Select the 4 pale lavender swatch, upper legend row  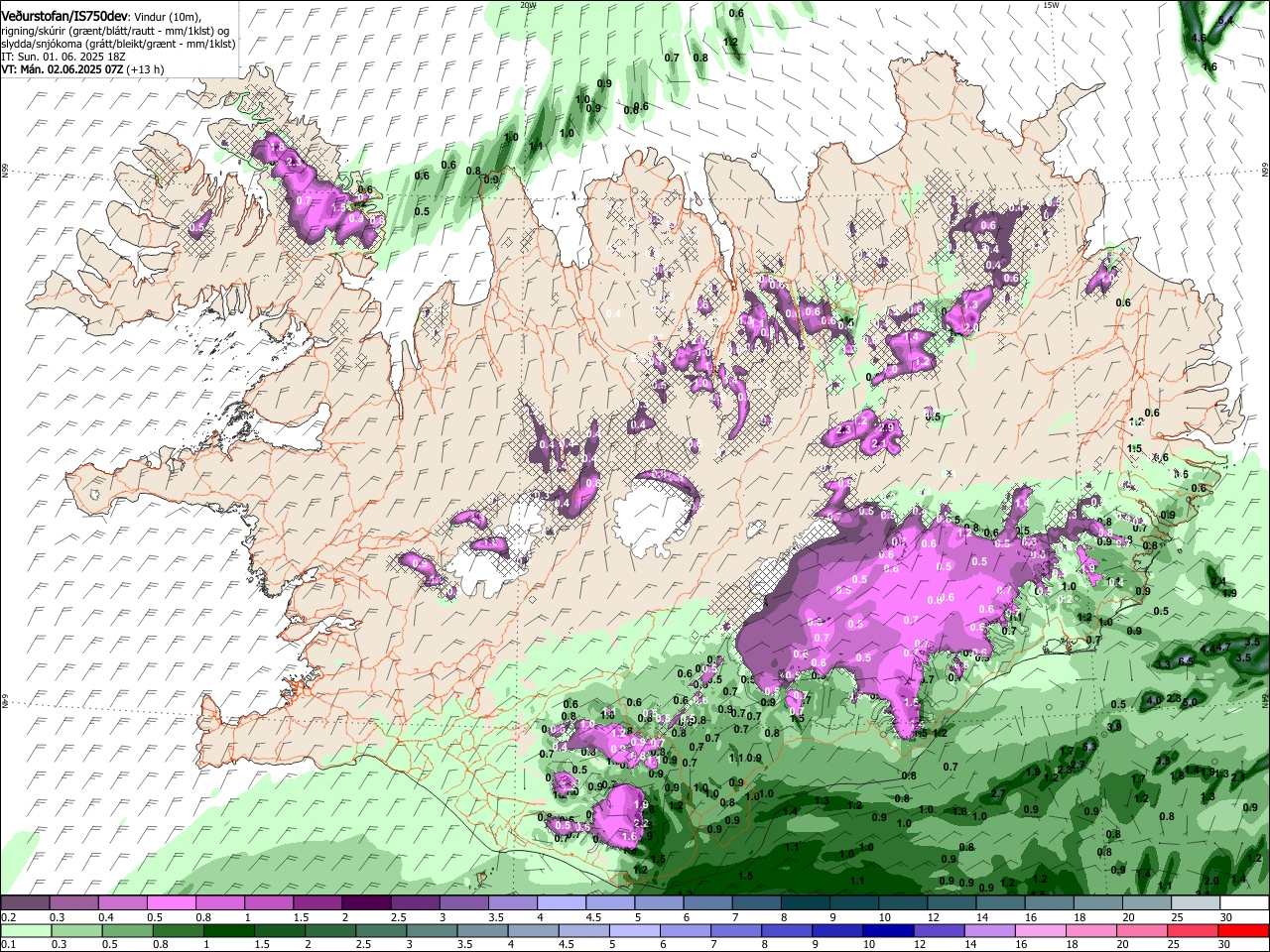point(561,902)
